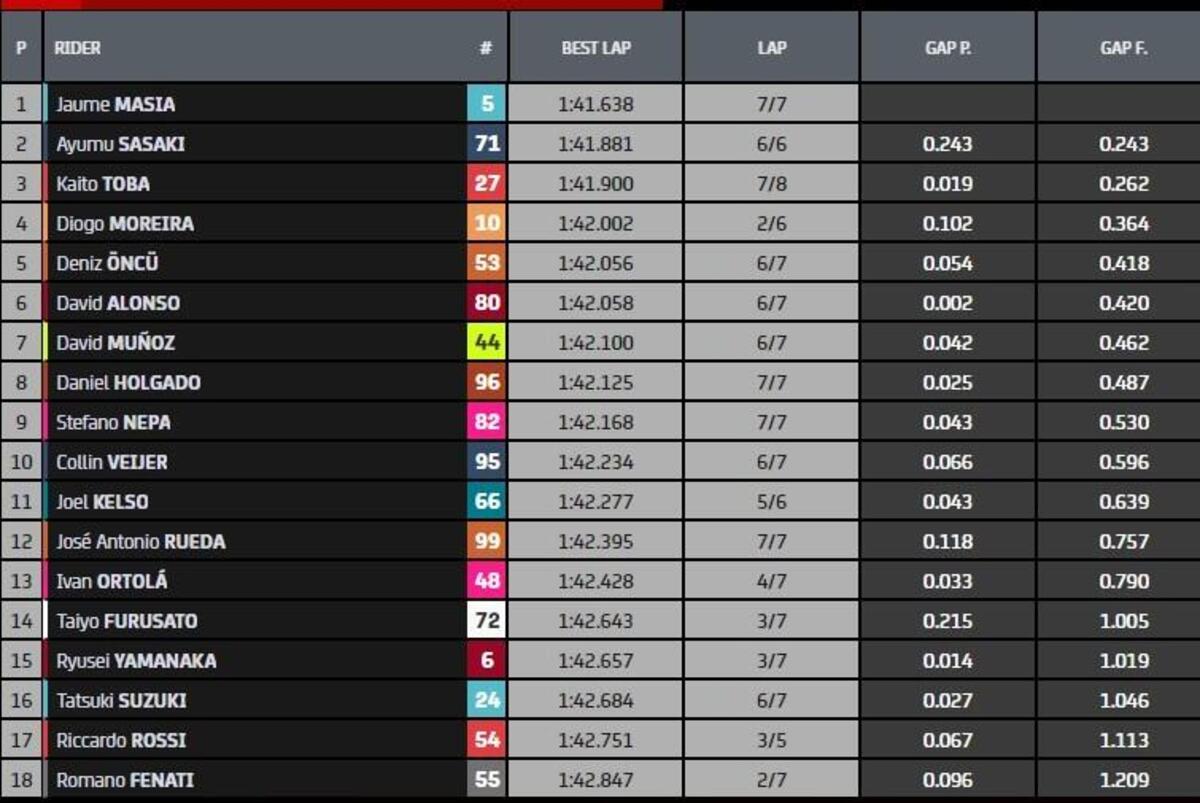Click the white 72 badge for Furusato
1200x803 pixels.
point(487,621)
